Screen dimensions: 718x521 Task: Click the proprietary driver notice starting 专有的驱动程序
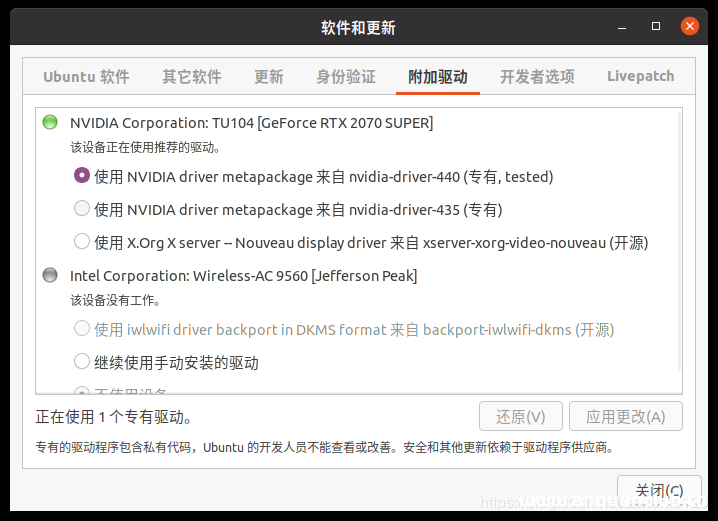[x=326, y=447]
